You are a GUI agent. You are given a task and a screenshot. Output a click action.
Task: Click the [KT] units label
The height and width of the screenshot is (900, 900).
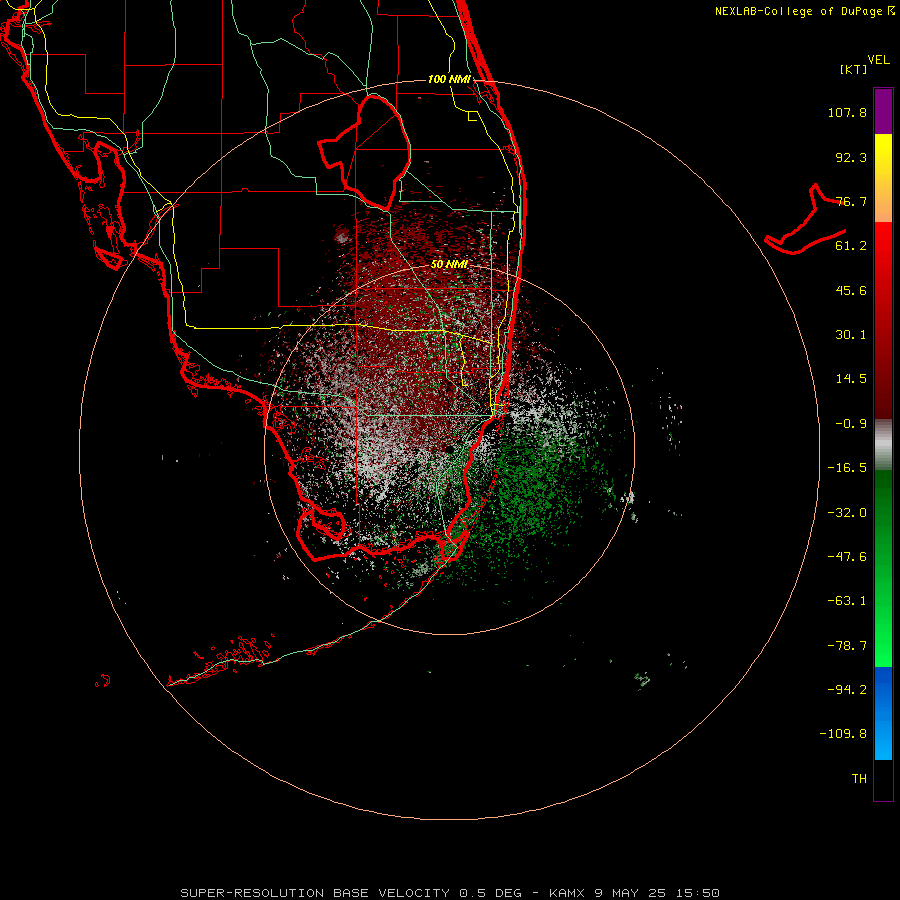point(854,70)
